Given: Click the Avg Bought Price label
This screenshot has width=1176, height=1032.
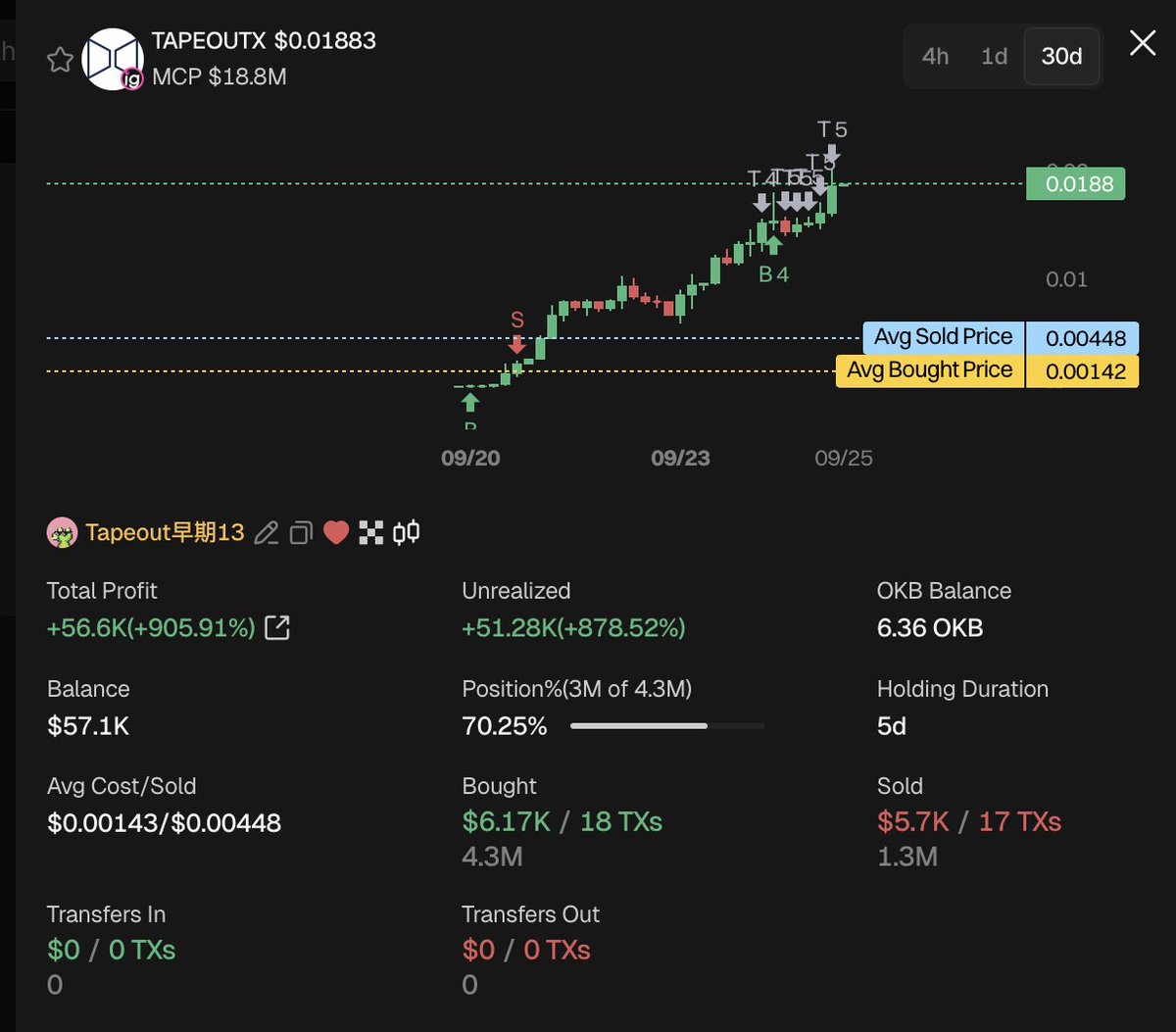Looking at the screenshot, I should (929, 370).
